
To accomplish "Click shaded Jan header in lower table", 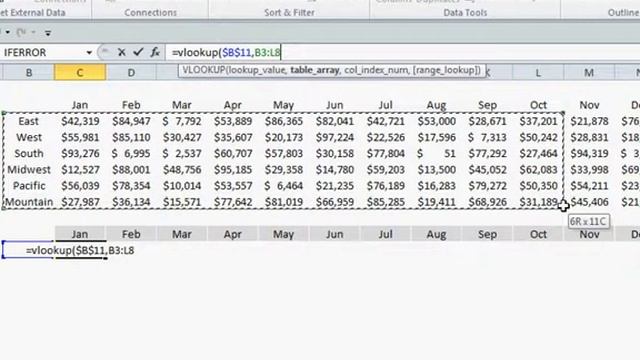I will pos(80,234).
